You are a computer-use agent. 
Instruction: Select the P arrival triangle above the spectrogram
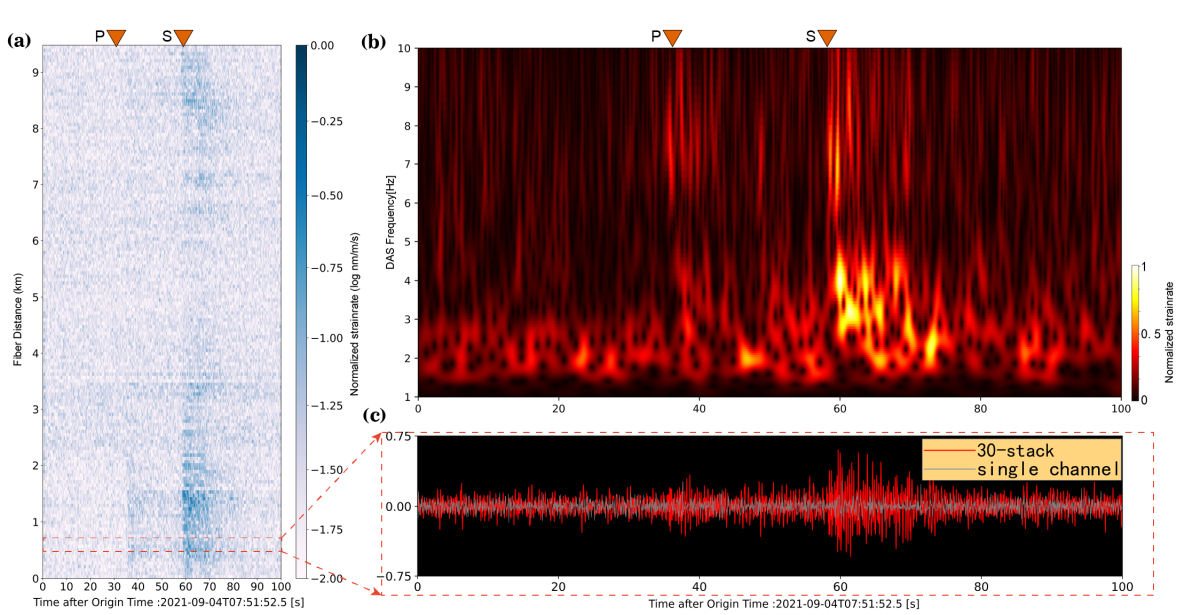pyautogui.click(x=673, y=38)
